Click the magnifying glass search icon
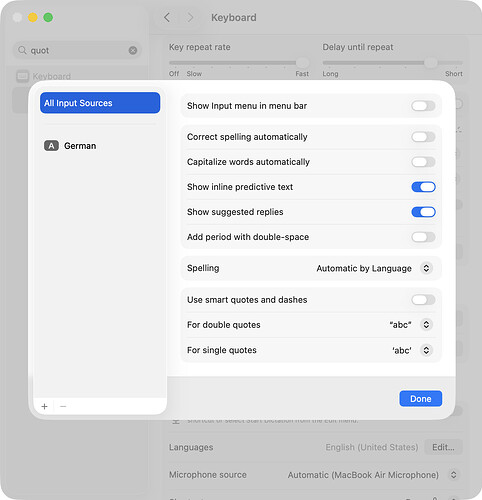The width and height of the screenshot is (482, 500). coord(22,50)
